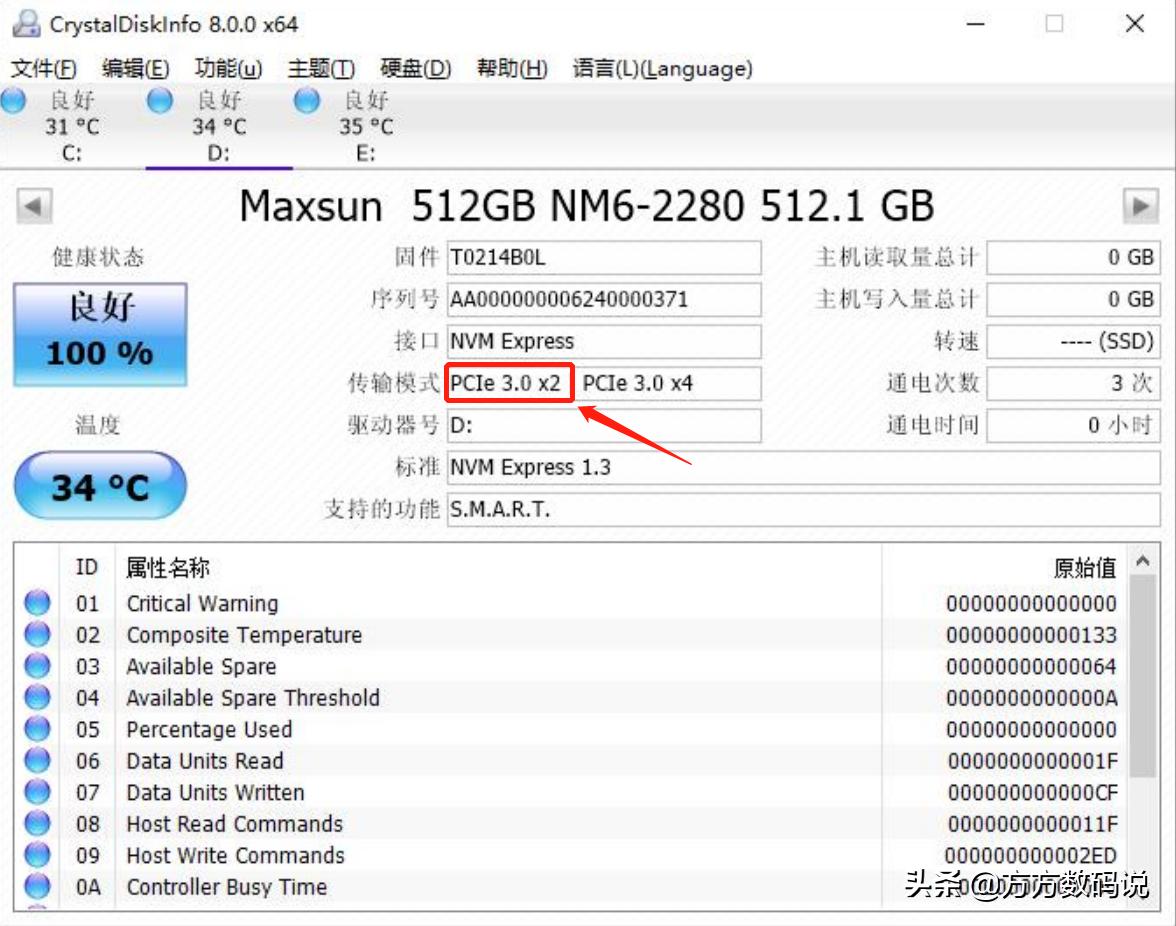Open the 语言(L)(Language) menu
1176x926 pixels.
point(662,69)
